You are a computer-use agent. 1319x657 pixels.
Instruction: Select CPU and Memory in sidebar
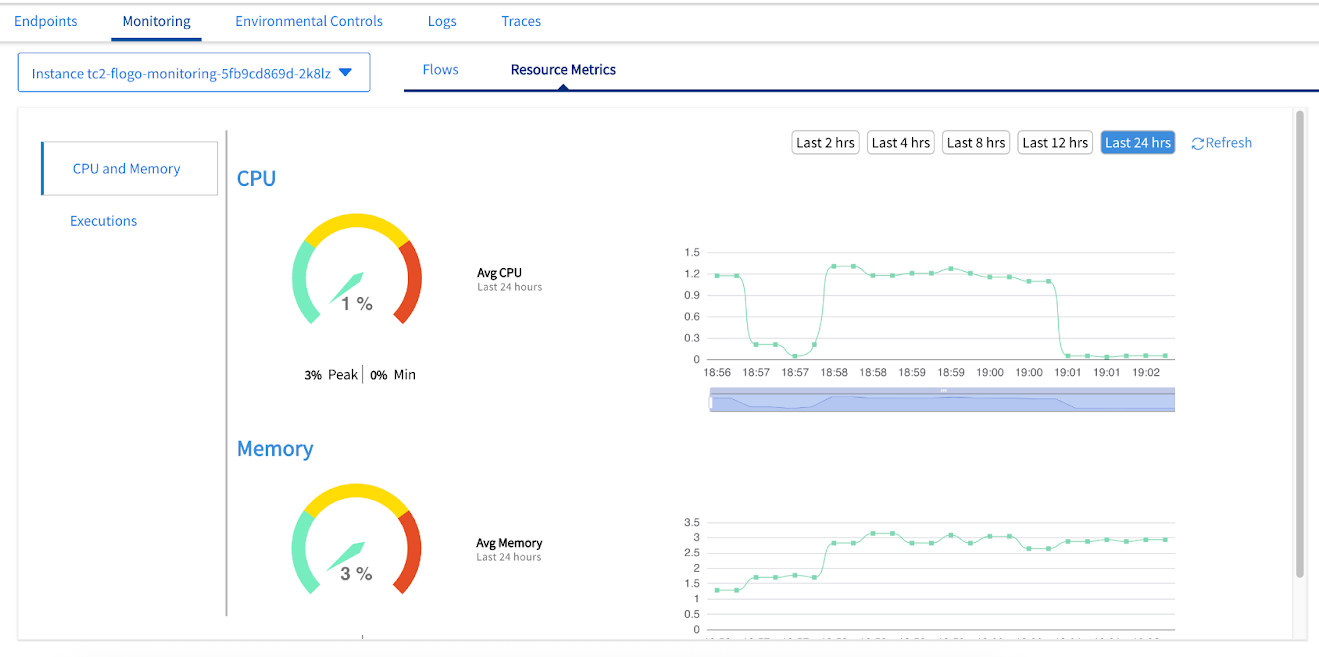coord(127,169)
